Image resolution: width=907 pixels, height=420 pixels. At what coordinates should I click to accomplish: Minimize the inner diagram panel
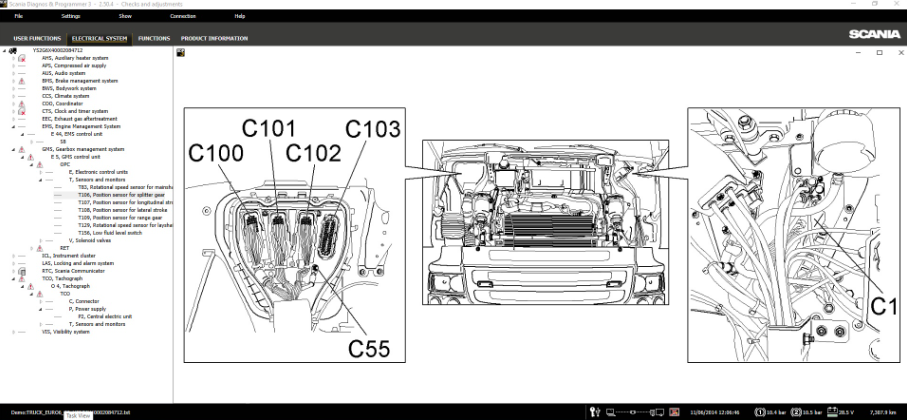859,53
